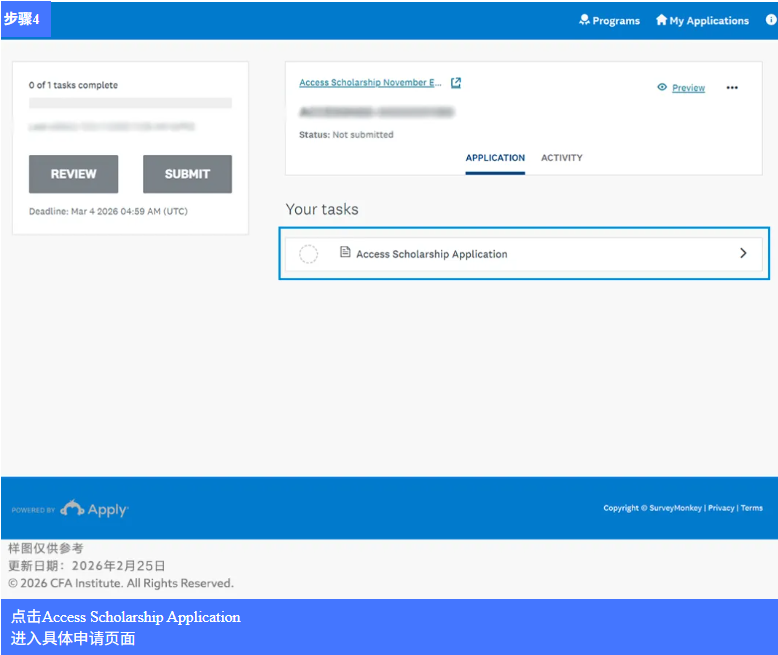Click the document icon in task row
This screenshot has height=655, width=778.
tap(345, 253)
